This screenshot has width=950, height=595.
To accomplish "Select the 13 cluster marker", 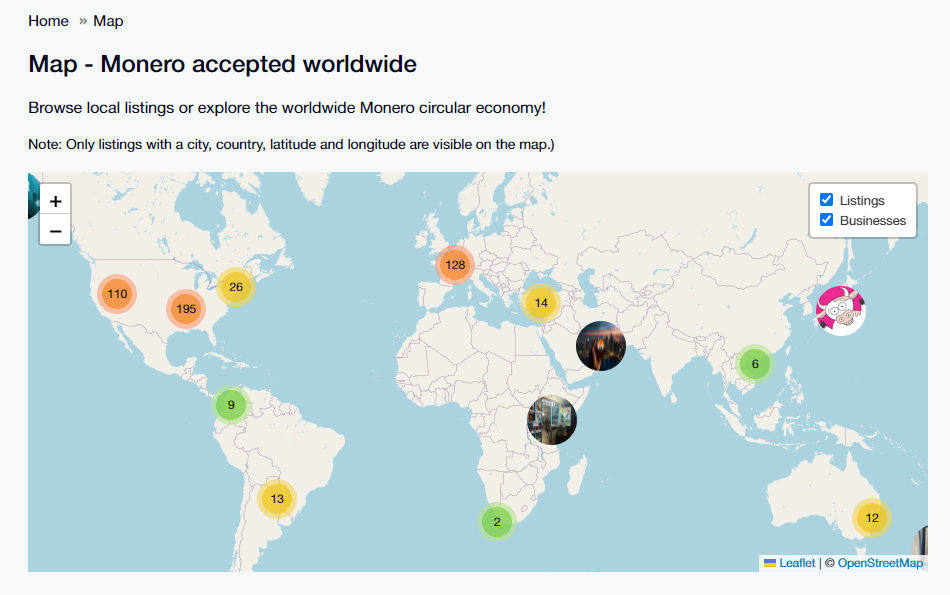I will [x=277, y=499].
